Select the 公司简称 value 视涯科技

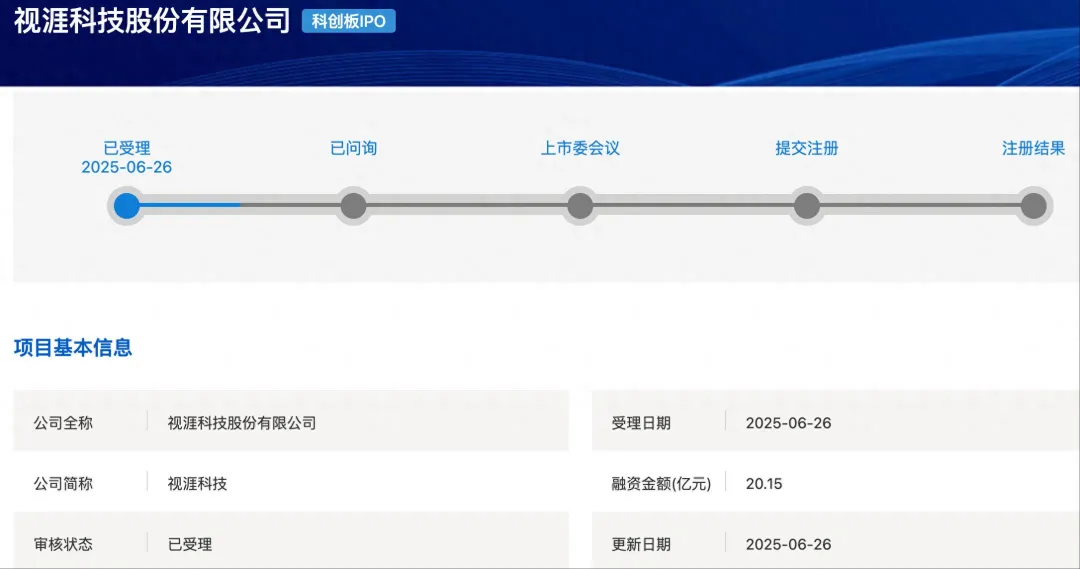pyautogui.click(x=197, y=484)
